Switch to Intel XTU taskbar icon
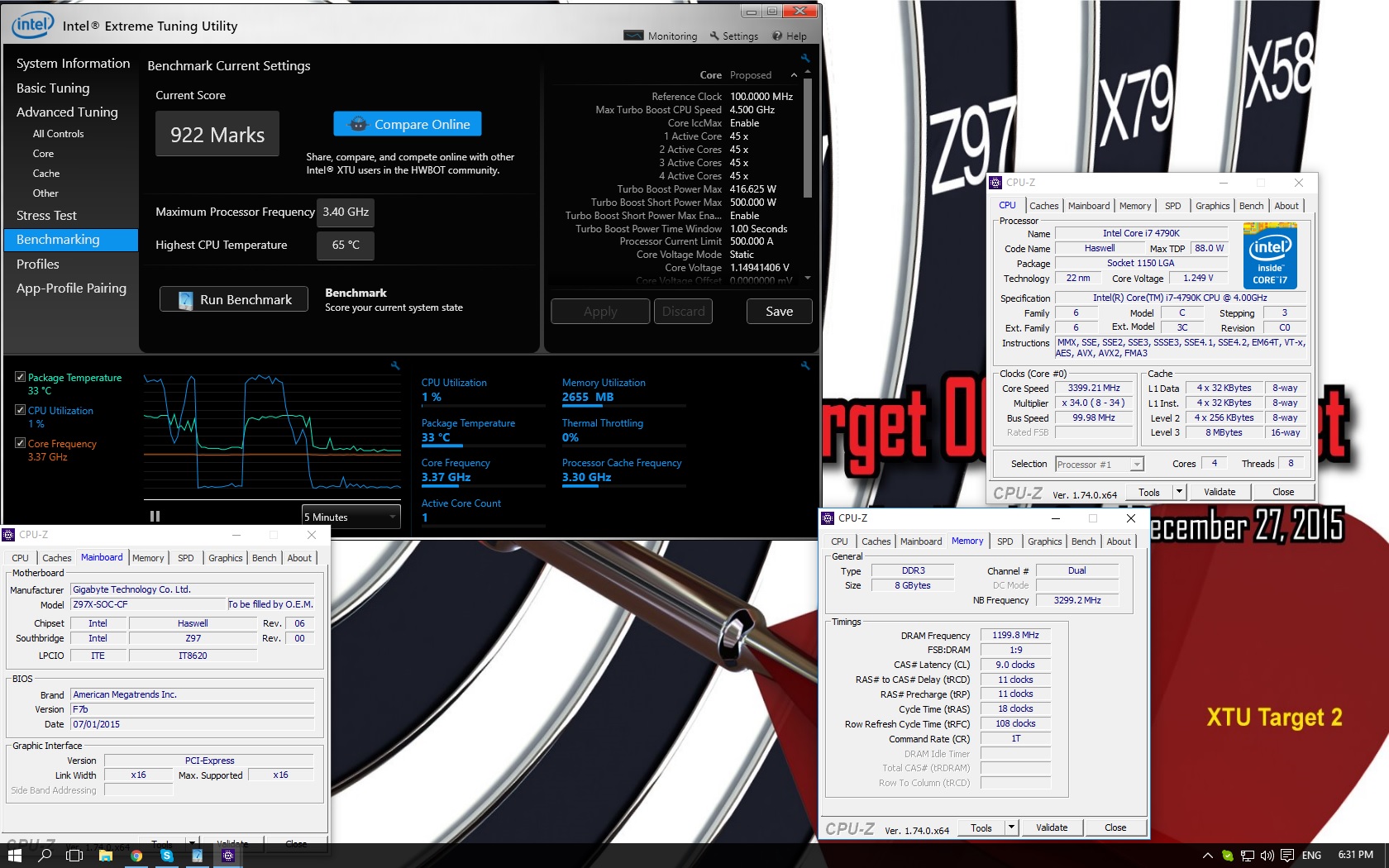Image resolution: width=1389 pixels, height=868 pixels. 198,856
